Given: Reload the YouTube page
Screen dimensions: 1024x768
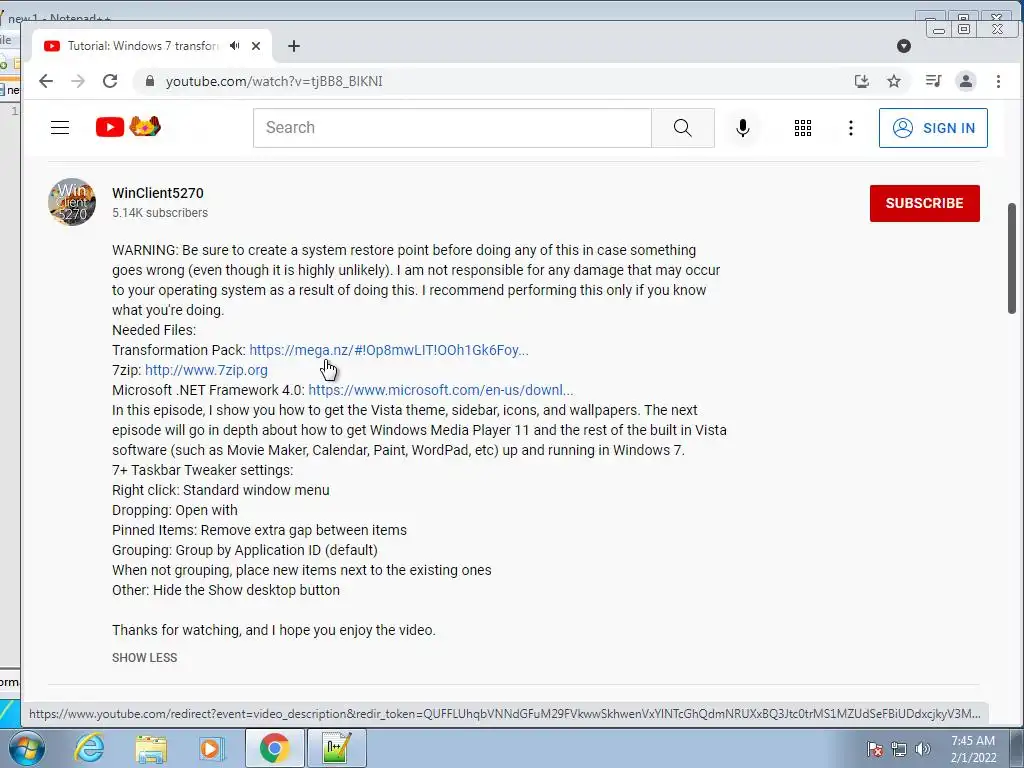Looking at the screenshot, I should (110, 81).
